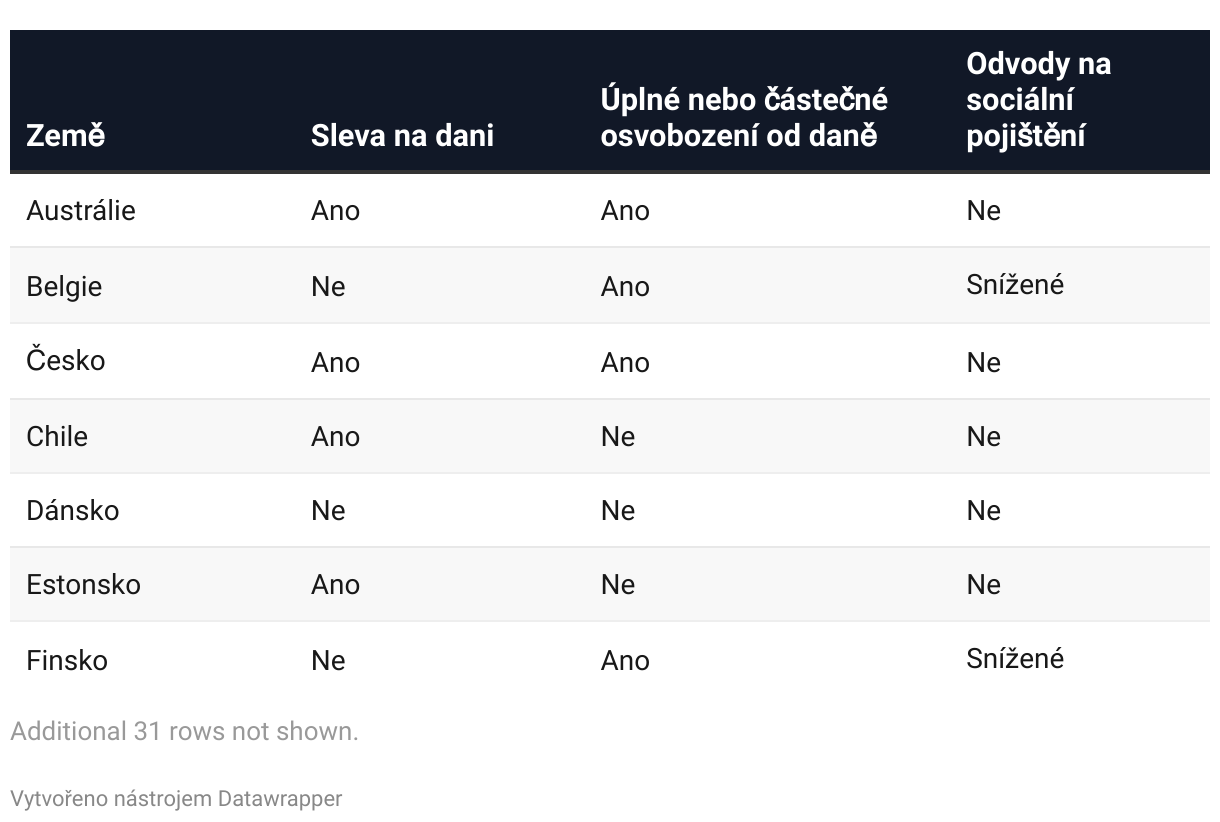1220x822 pixels.
Task: Select the Česko country cell
Action: (66, 361)
